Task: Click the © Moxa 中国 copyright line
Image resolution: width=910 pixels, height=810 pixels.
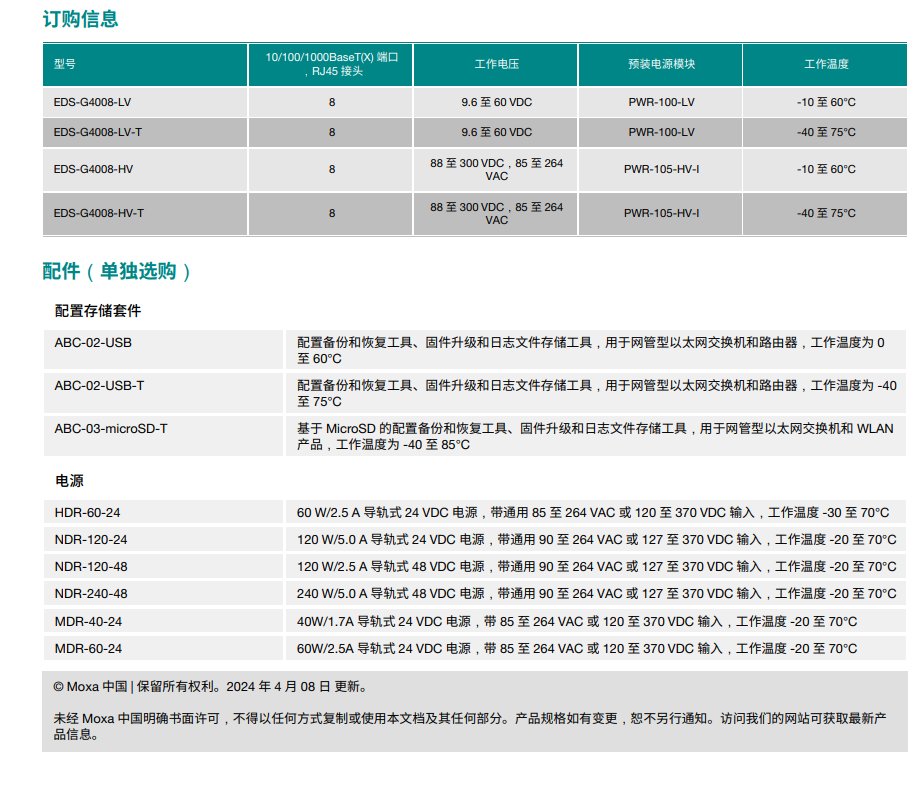Action: [x=210, y=687]
